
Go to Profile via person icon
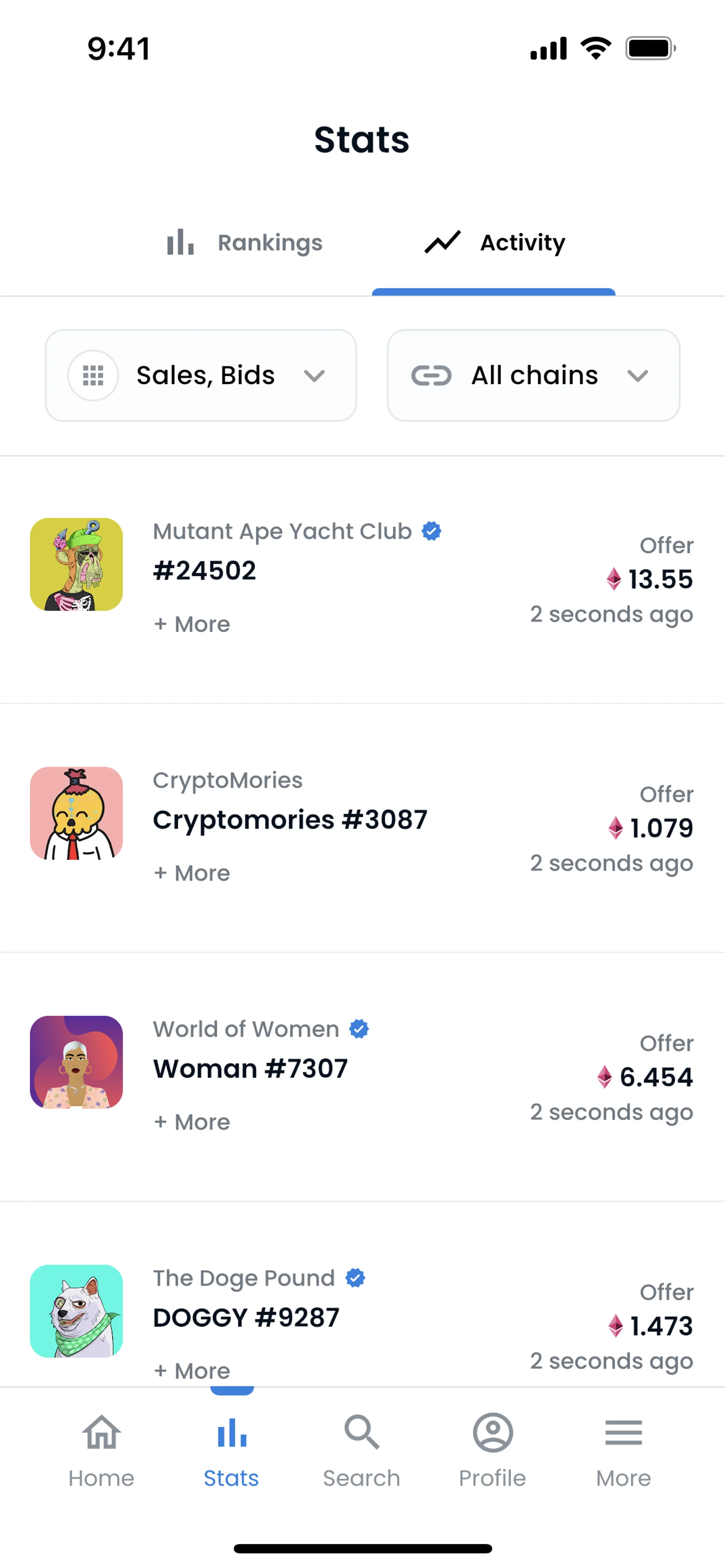point(492,1433)
